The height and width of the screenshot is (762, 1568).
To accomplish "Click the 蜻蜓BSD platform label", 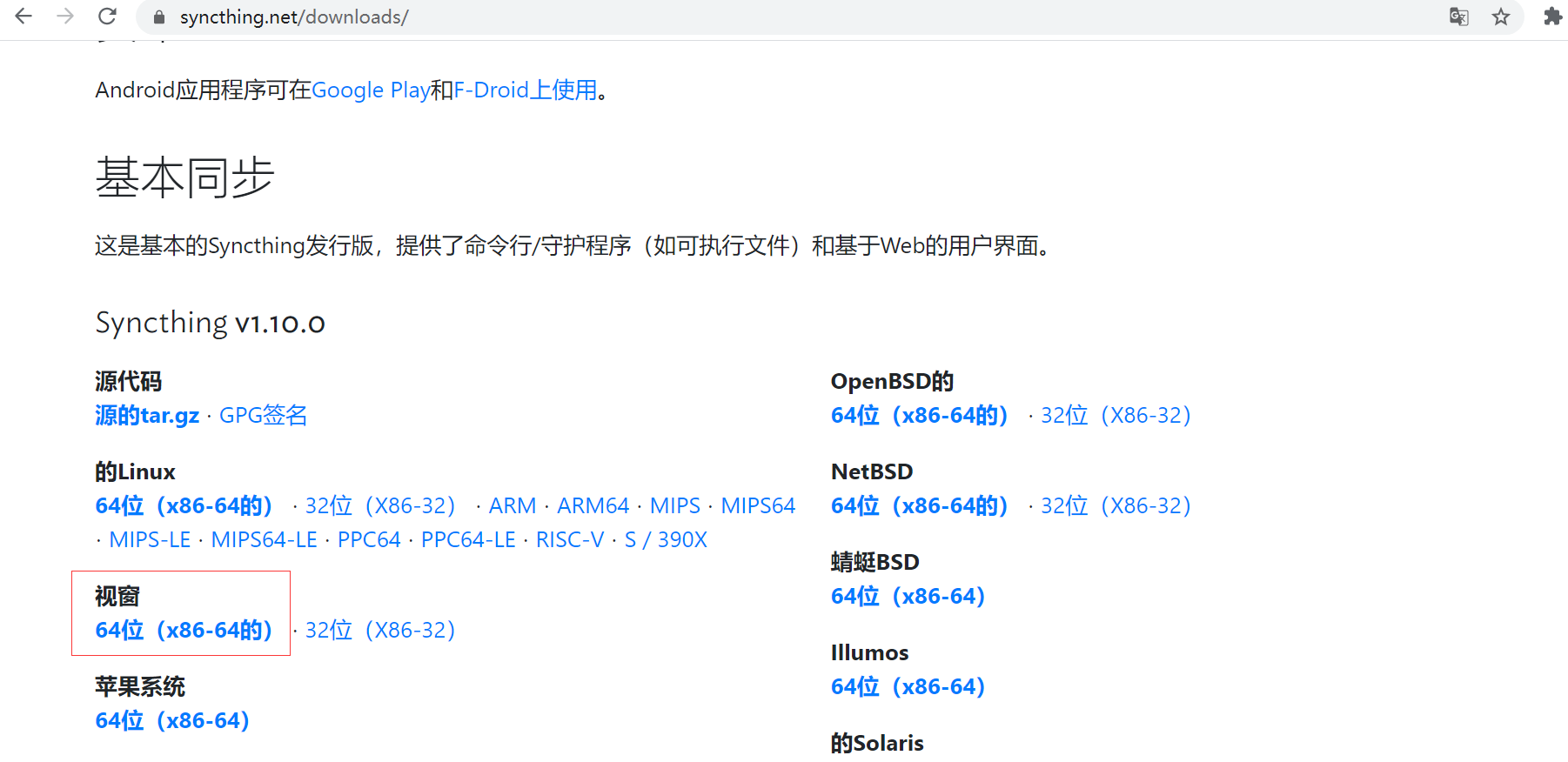I will [x=874, y=562].
